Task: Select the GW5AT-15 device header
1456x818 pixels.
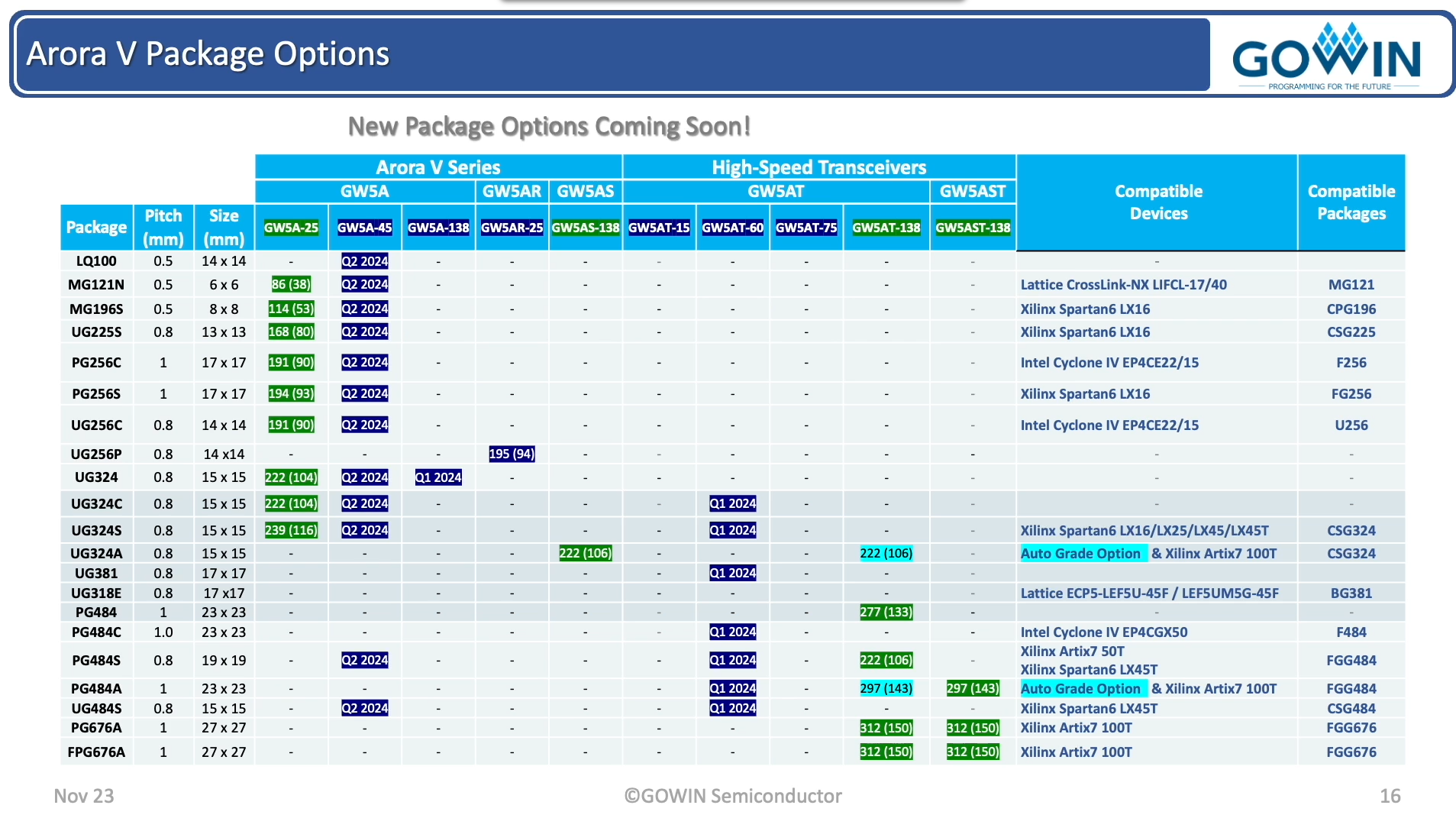Action: [x=659, y=228]
